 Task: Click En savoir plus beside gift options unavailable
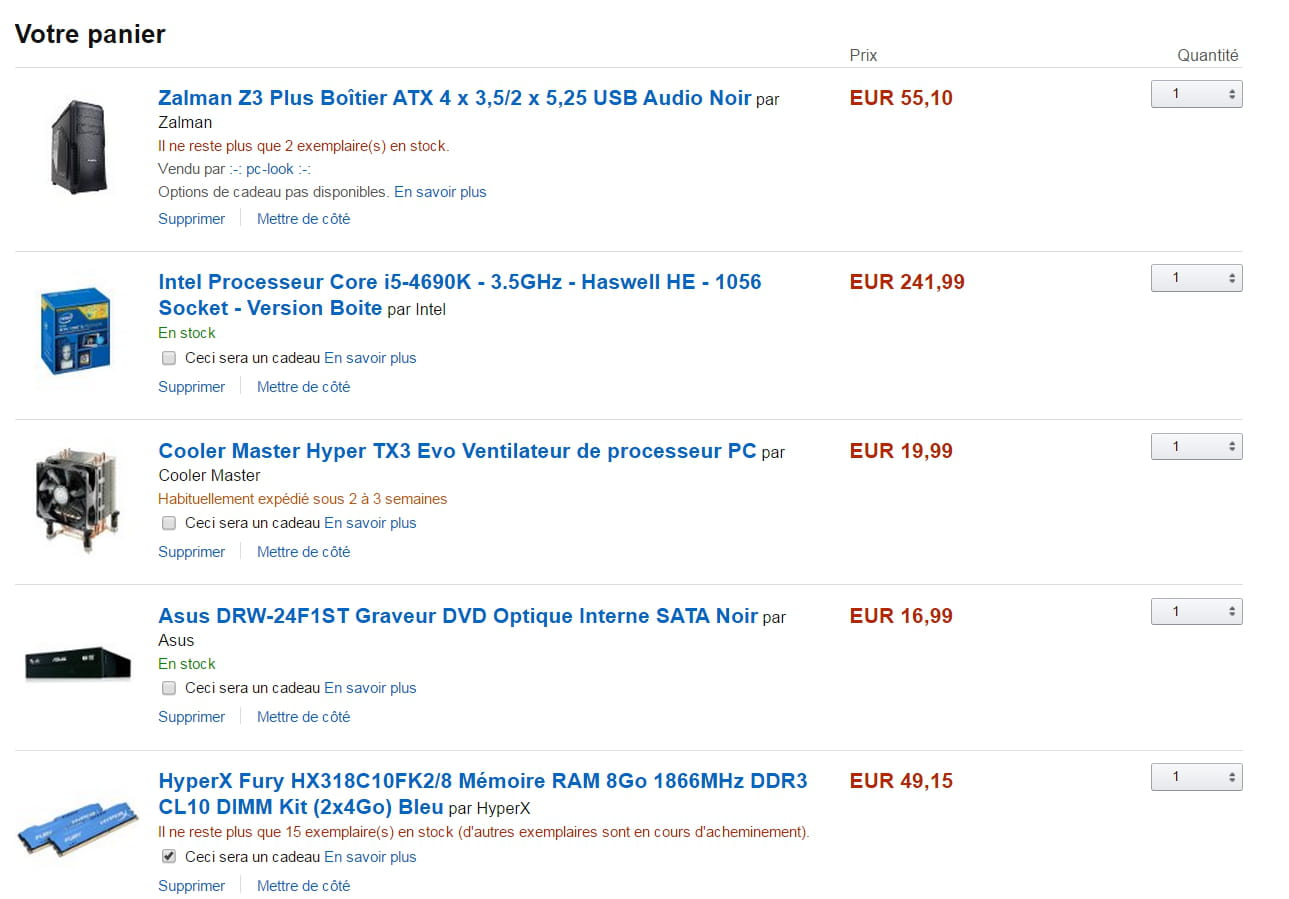pos(440,192)
